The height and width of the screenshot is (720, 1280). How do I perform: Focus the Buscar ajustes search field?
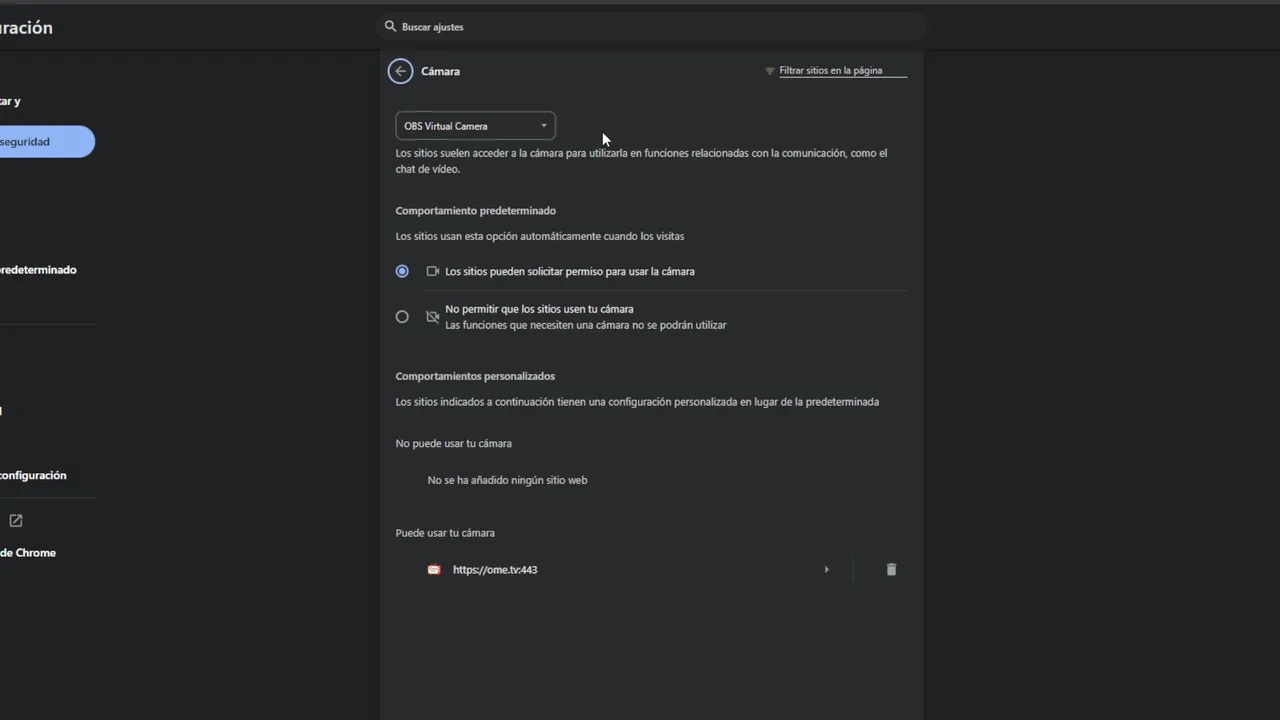(x=651, y=27)
